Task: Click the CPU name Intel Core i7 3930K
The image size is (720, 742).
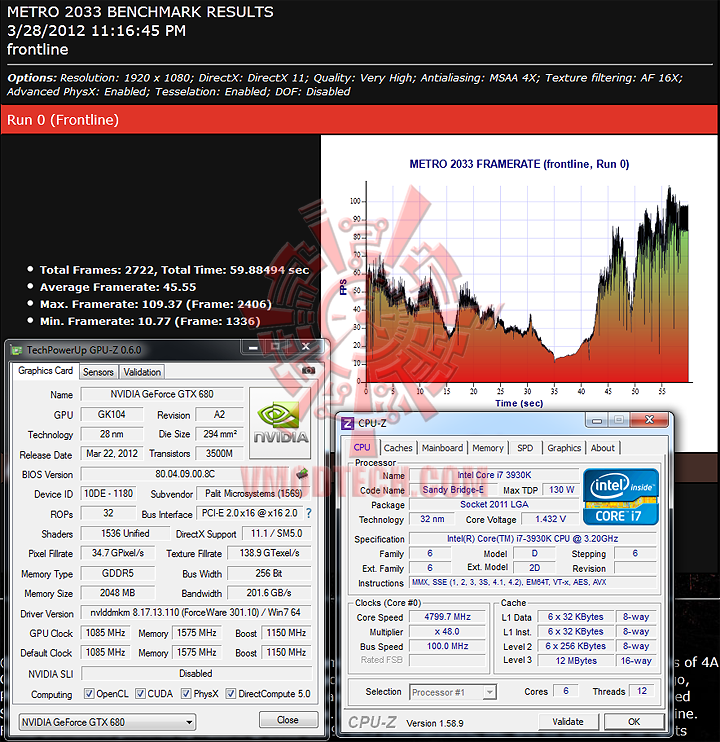Action: tap(494, 475)
